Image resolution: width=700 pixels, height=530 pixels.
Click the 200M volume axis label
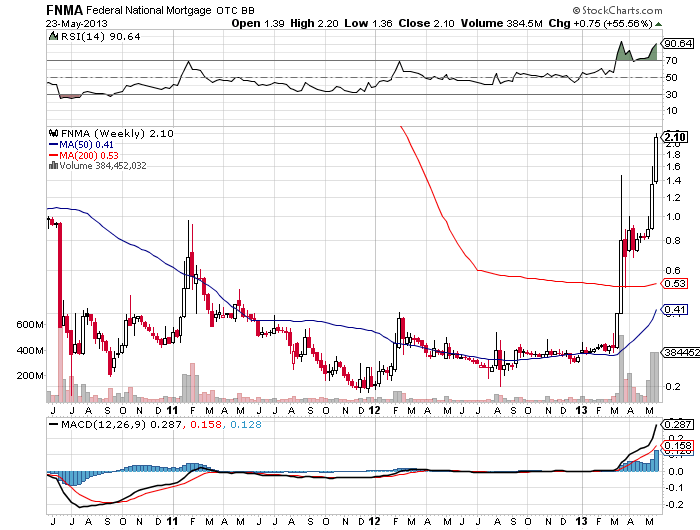[30, 376]
